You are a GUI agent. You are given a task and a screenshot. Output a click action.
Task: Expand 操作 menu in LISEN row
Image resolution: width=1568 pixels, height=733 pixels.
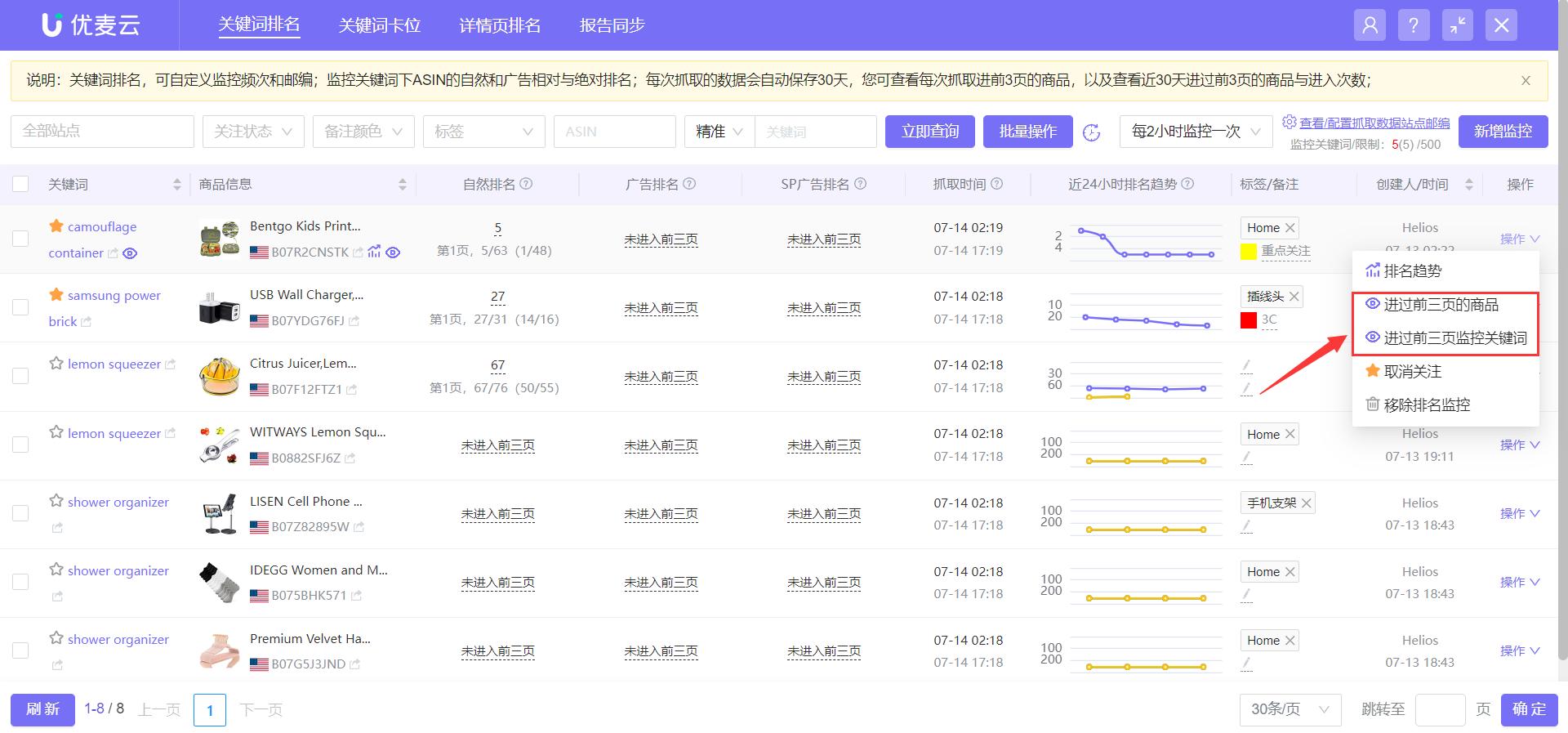pyautogui.click(x=1519, y=513)
